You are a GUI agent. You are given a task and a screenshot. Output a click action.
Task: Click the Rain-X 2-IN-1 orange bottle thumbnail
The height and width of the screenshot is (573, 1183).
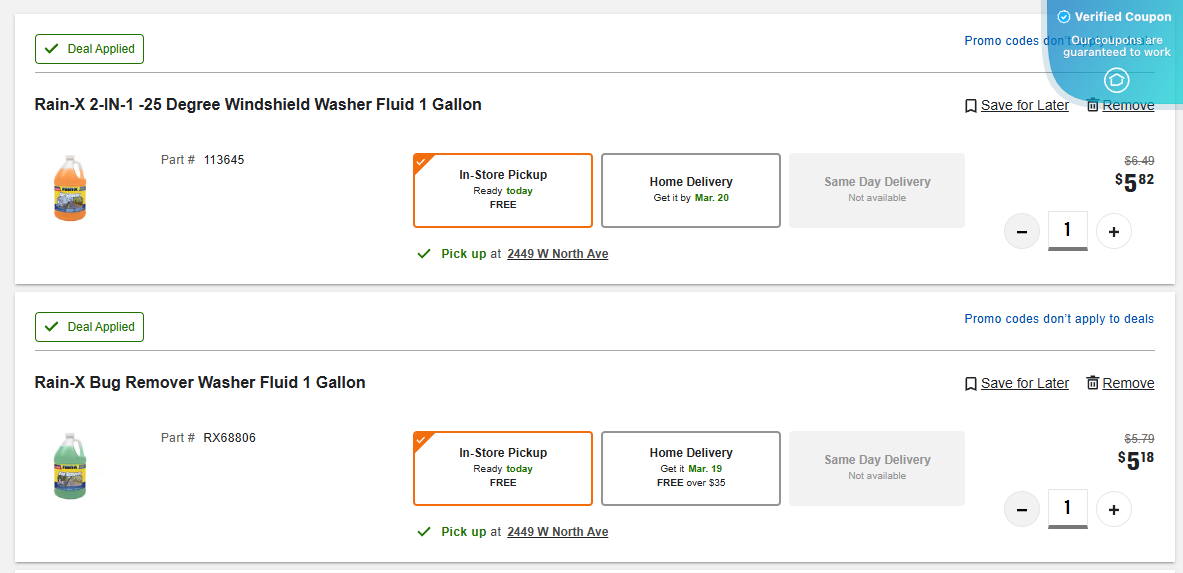70,187
